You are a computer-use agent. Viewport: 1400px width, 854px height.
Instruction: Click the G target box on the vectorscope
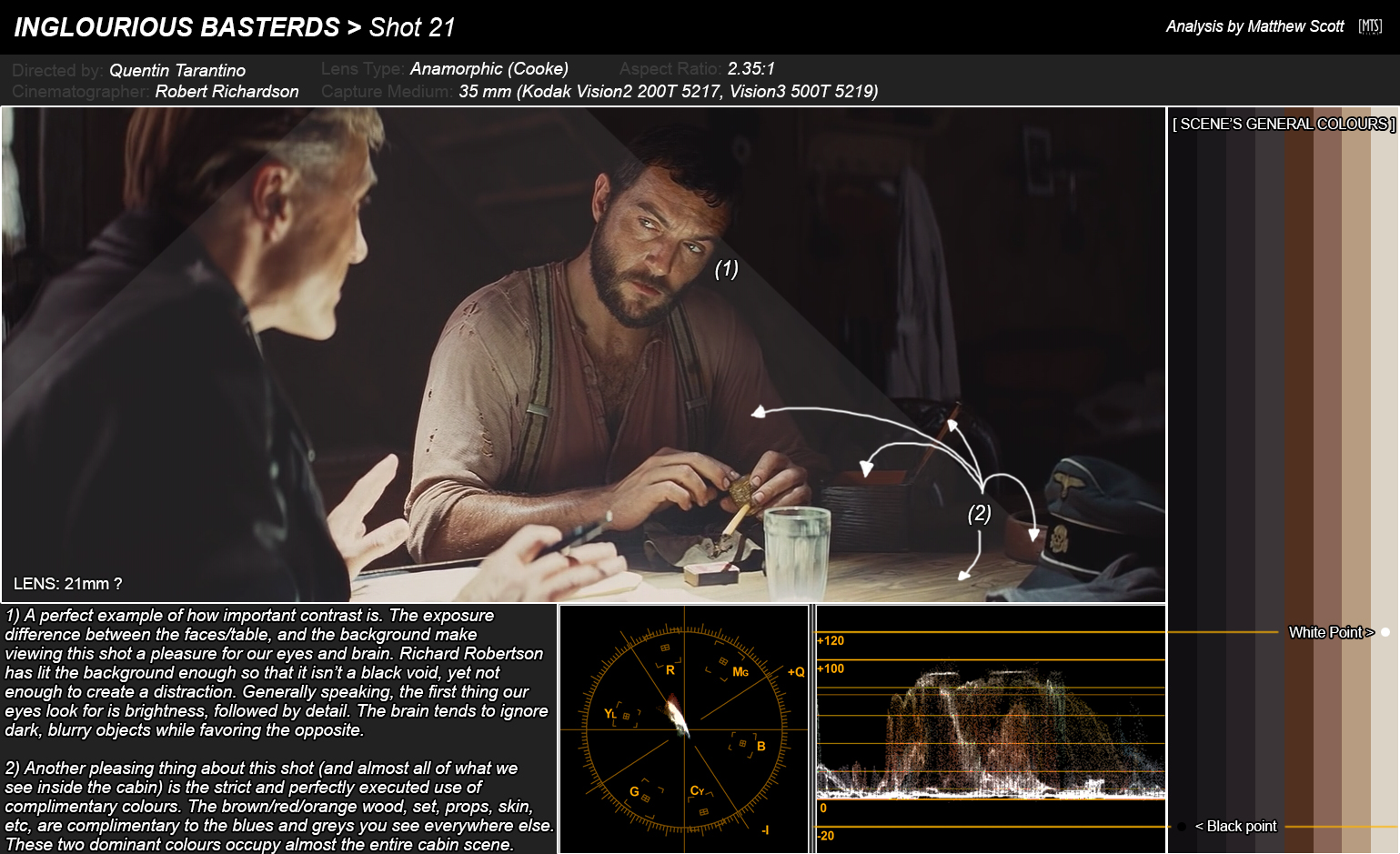click(646, 798)
